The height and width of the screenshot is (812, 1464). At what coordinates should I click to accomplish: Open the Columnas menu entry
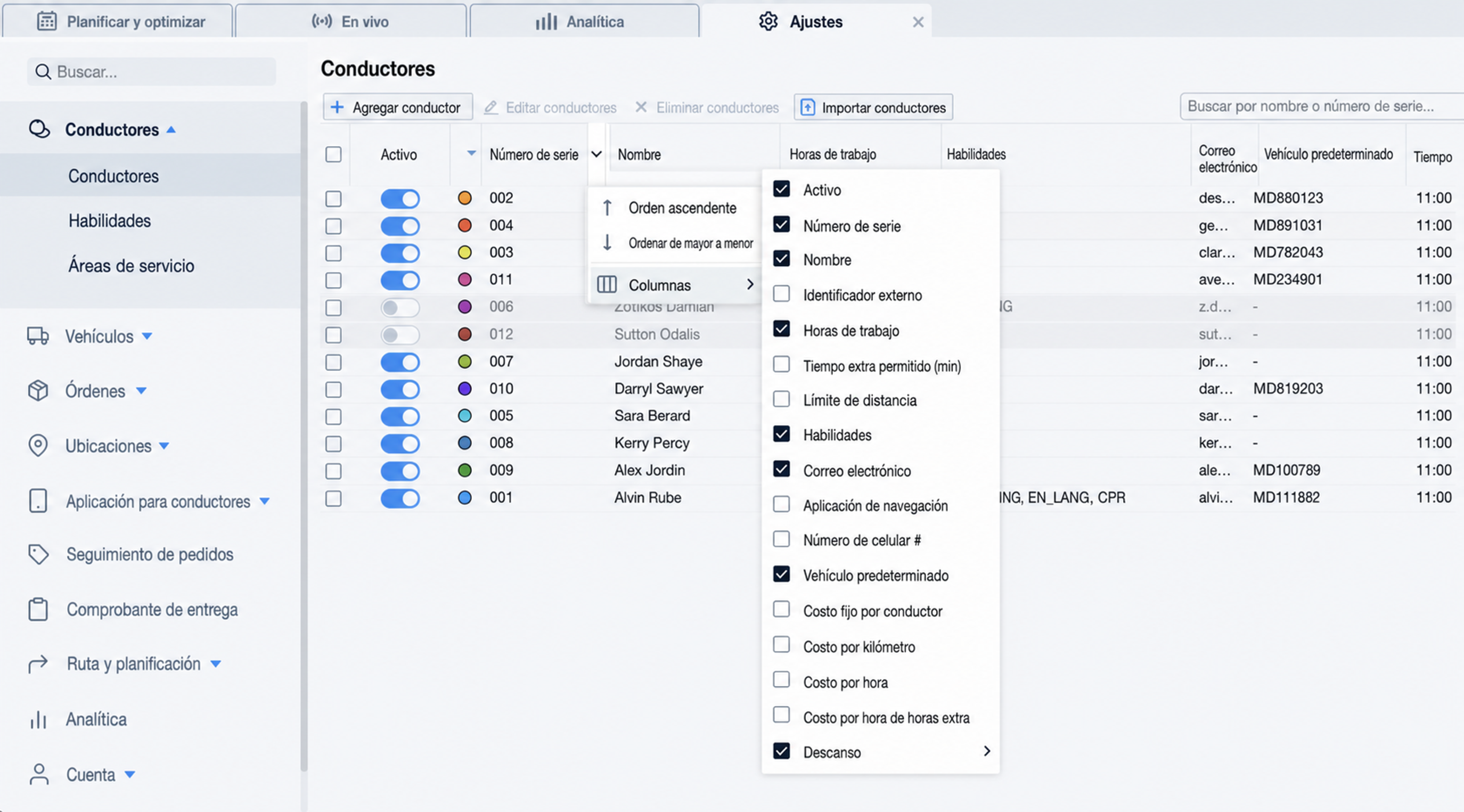click(x=676, y=285)
